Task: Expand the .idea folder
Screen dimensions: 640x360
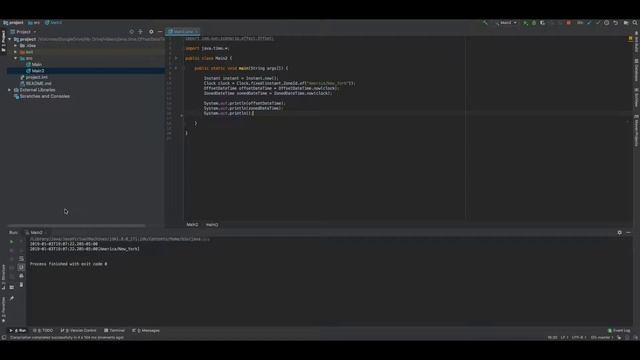Action: click(x=16, y=46)
